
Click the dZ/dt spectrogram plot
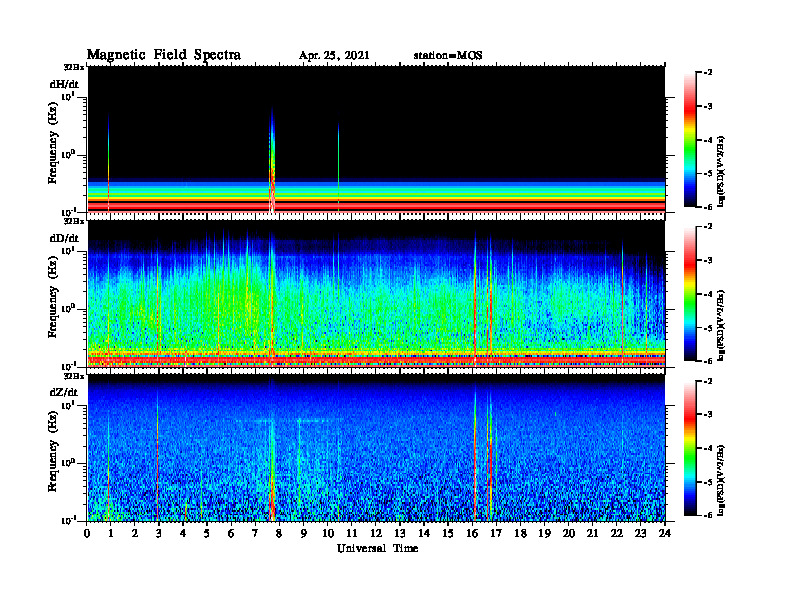376,448
